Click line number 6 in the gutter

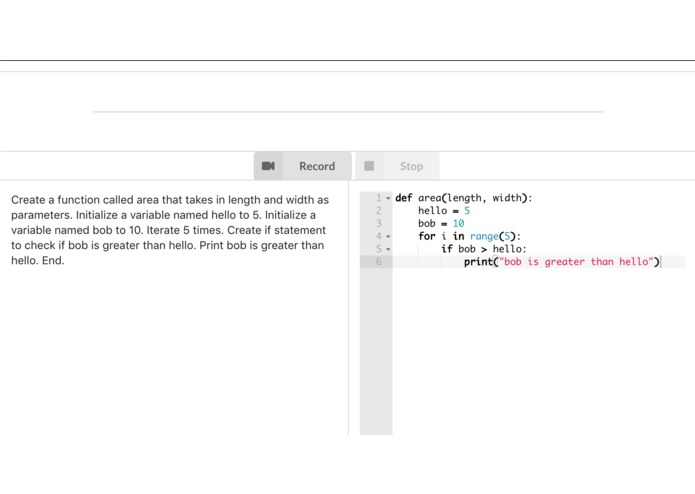coord(379,261)
